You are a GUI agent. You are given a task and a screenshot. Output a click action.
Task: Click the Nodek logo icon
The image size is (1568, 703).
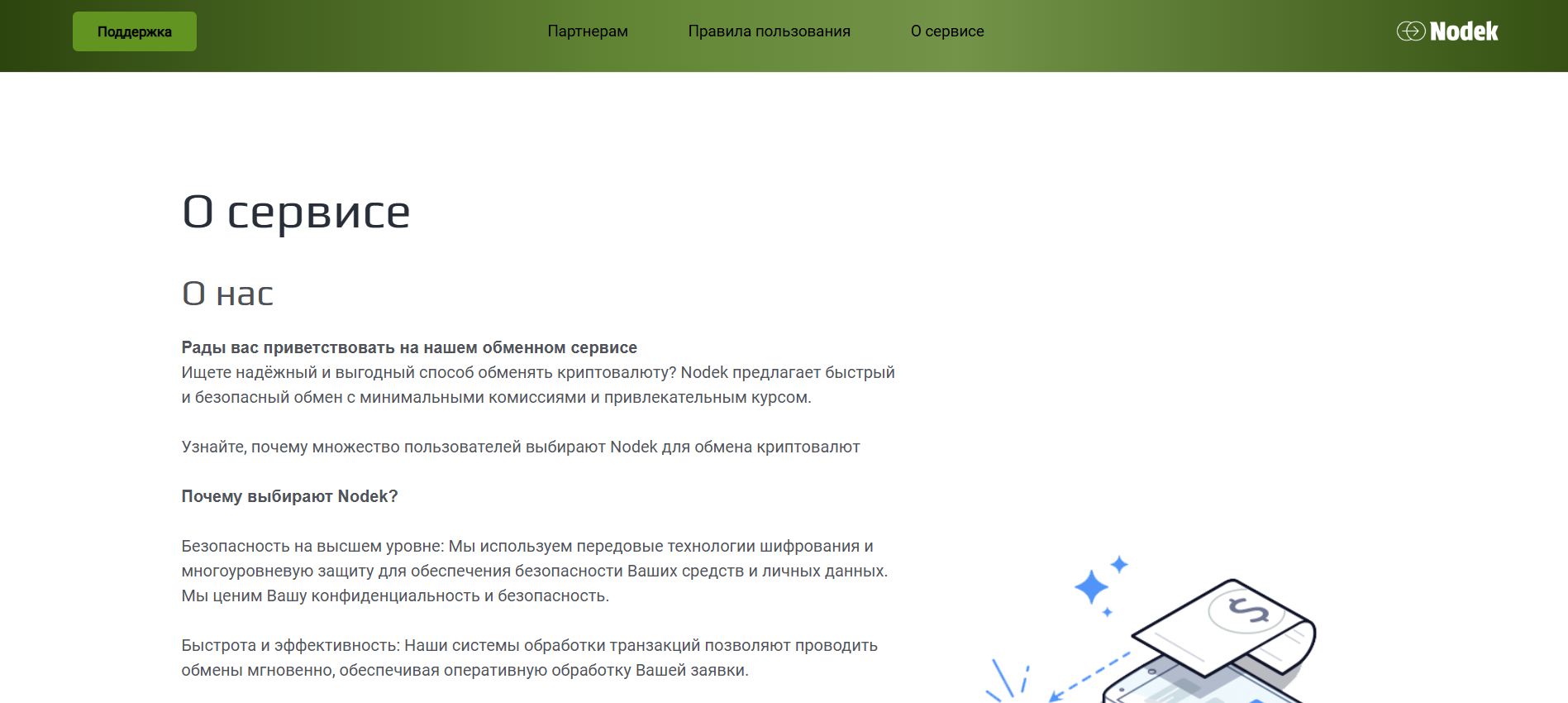[1447, 31]
